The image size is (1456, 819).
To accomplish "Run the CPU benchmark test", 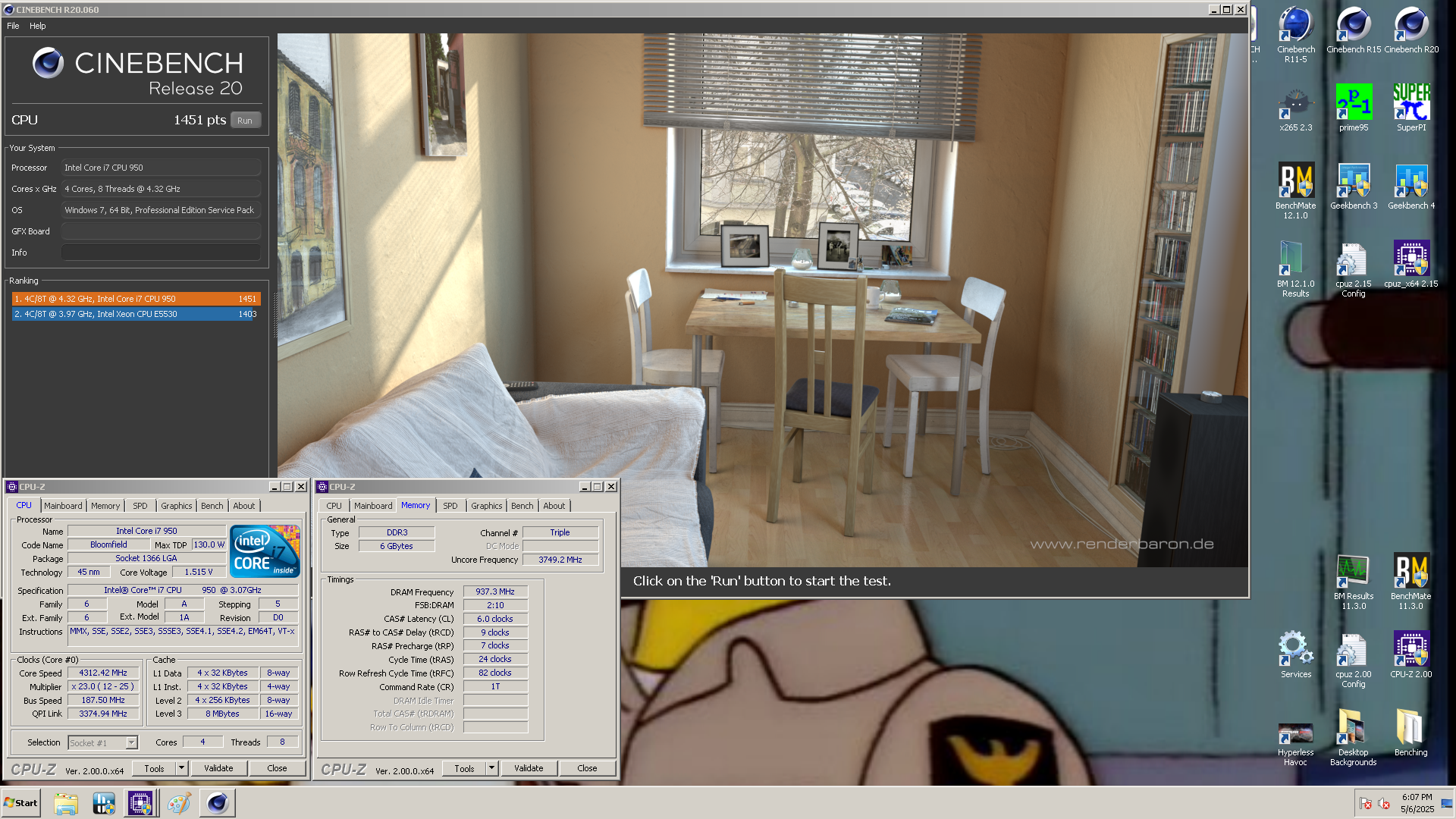I will (x=245, y=121).
